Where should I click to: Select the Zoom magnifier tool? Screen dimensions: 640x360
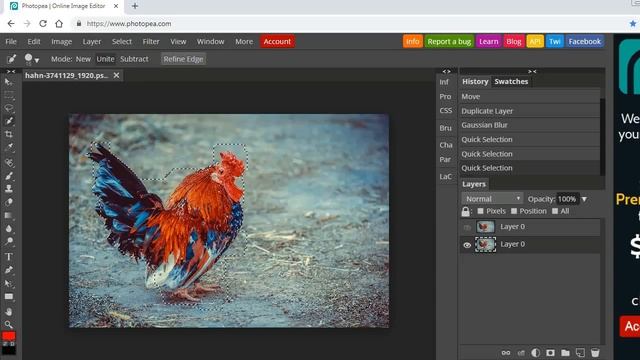[9, 325]
